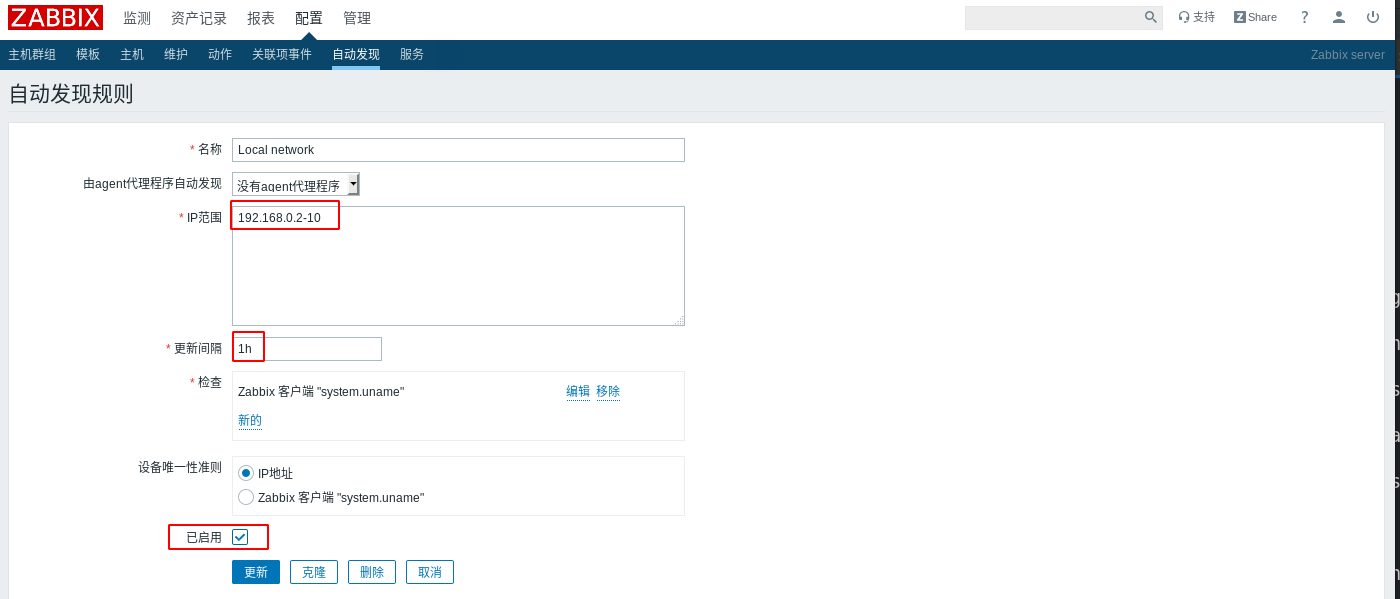Switch to the 自动发现 tab
This screenshot has height=599, width=1400.
tap(356, 55)
